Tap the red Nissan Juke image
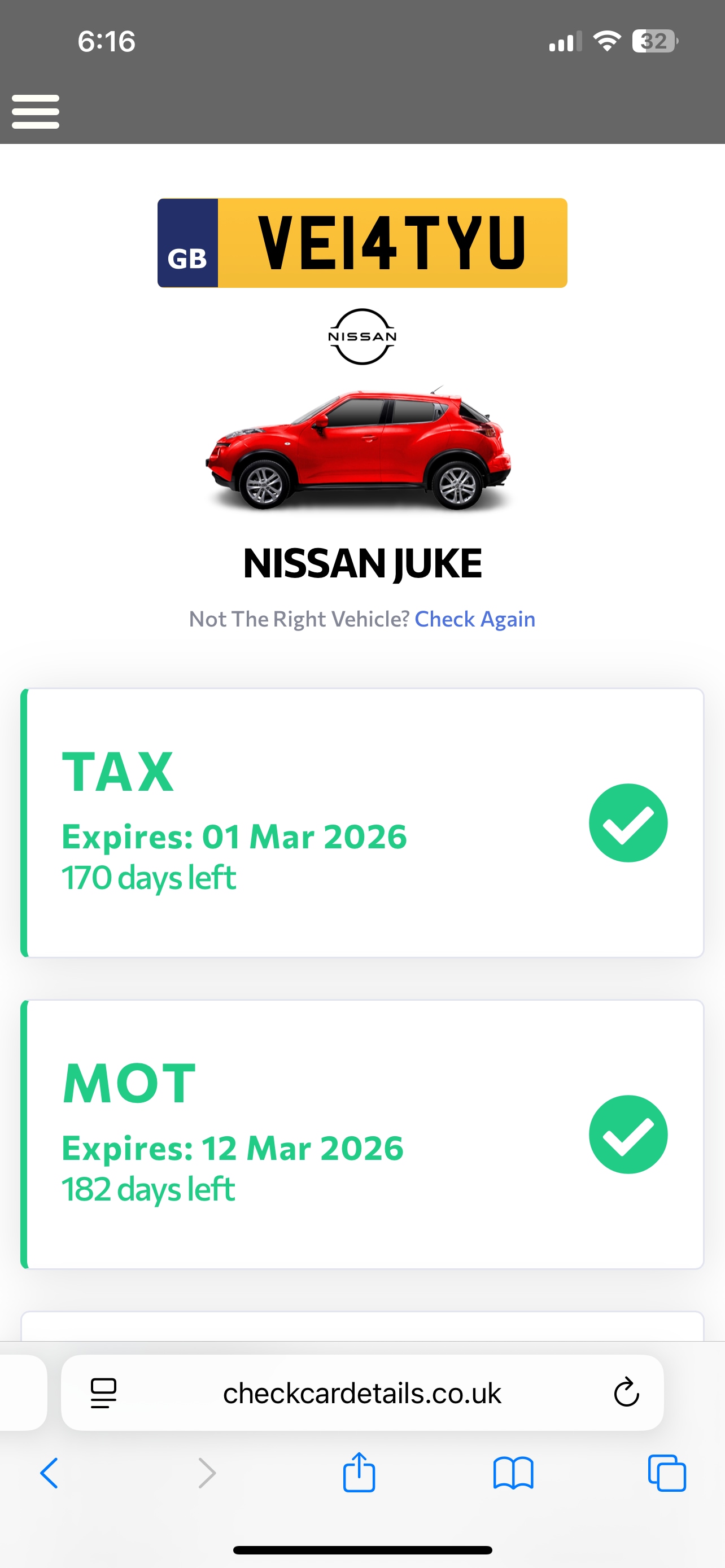Screen dimensions: 725x1568 coord(359,449)
